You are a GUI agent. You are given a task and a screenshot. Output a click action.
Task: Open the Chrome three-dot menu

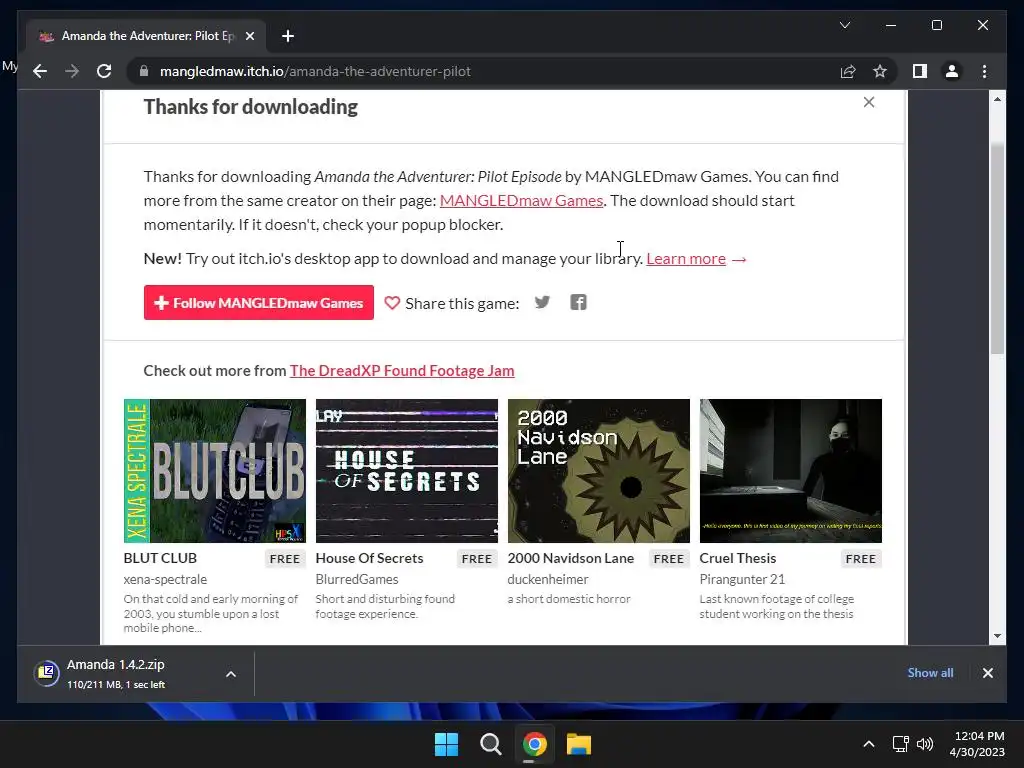984,71
